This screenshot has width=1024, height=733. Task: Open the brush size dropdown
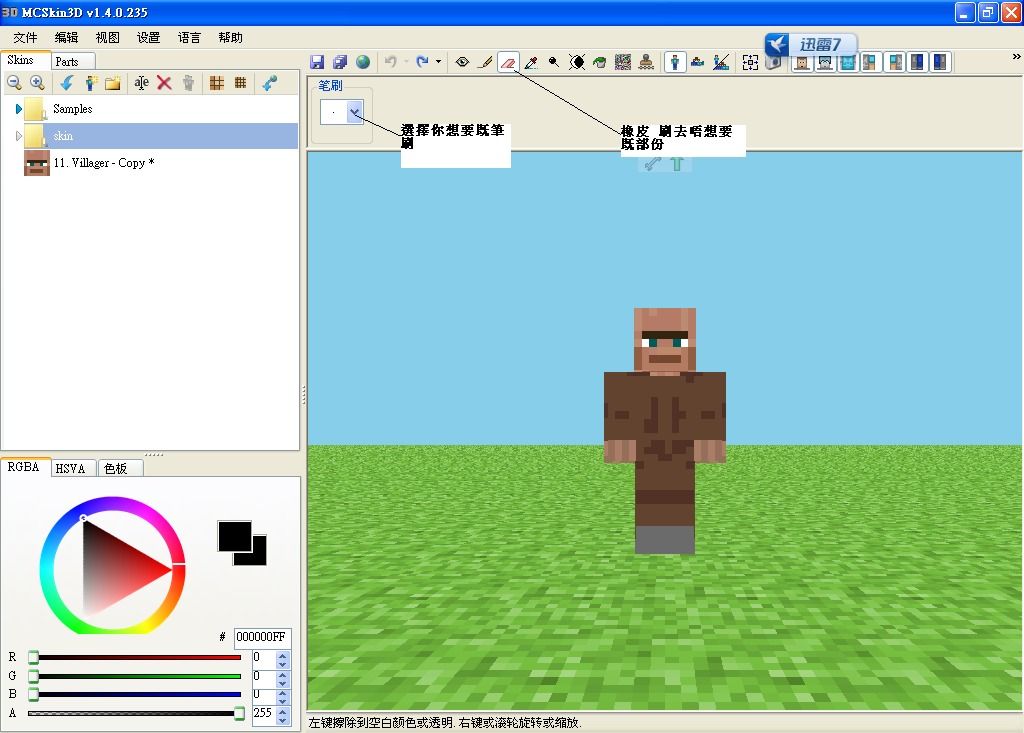[354, 113]
